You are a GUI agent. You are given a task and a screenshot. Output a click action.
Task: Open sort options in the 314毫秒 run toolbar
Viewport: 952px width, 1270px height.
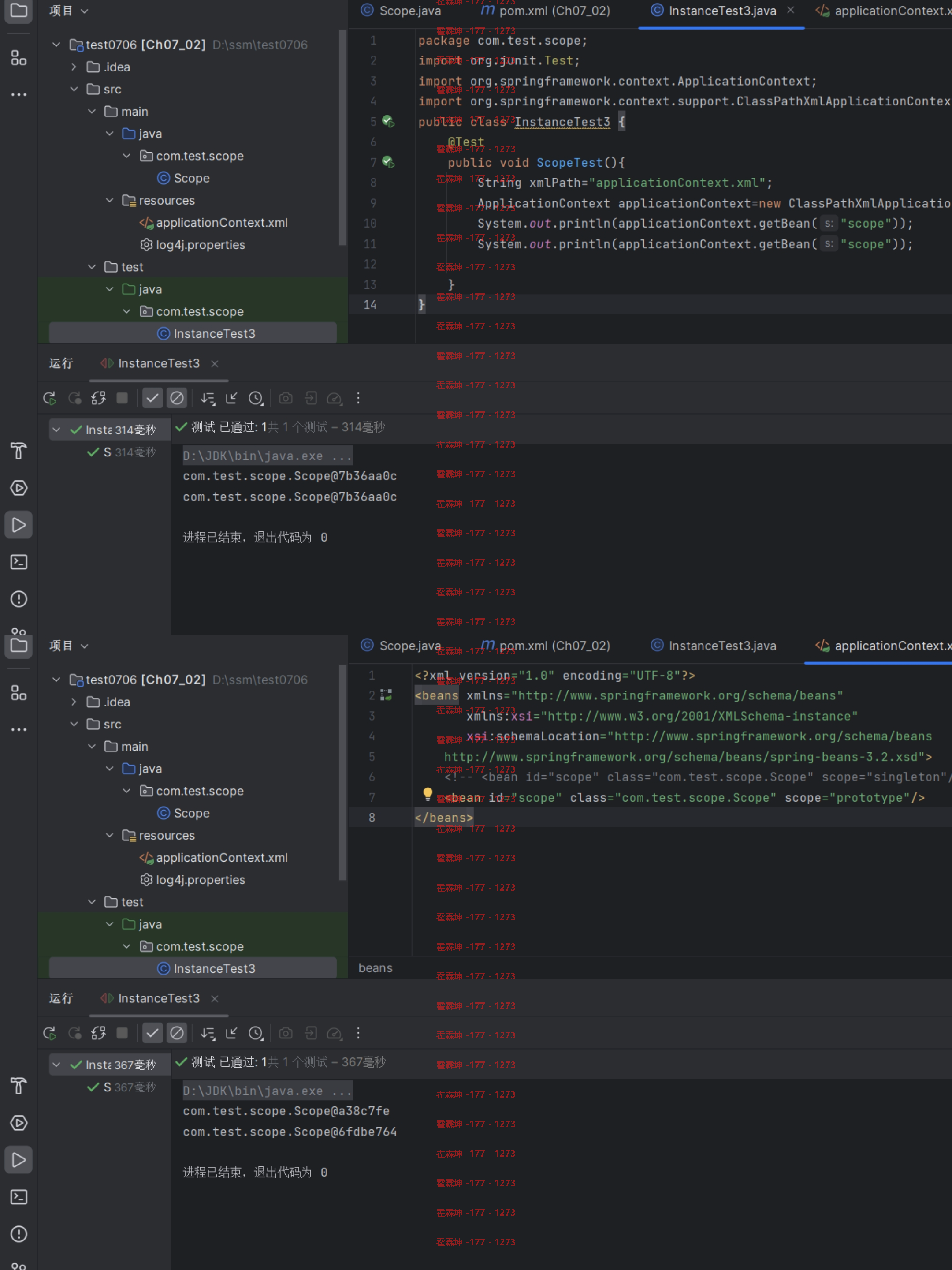[208, 398]
